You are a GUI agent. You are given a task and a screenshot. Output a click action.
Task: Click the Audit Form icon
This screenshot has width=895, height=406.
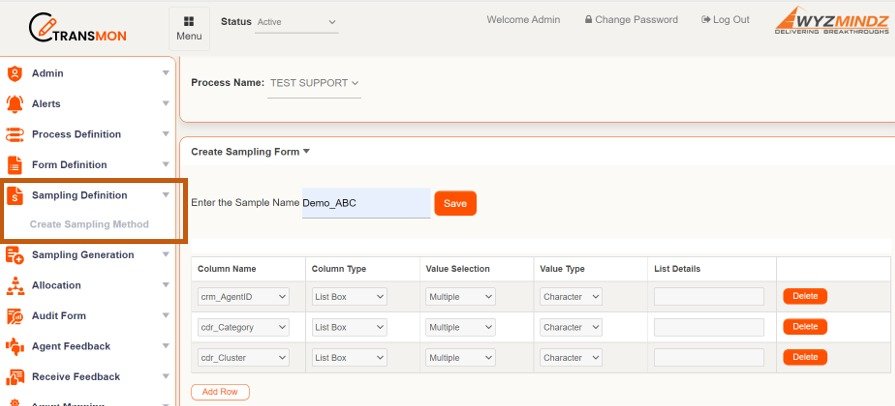(14, 316)
